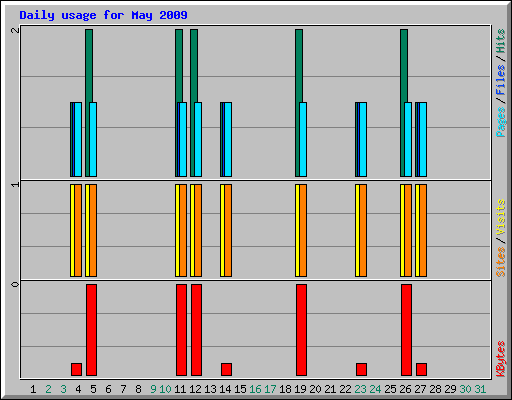Select the green "Hits" legend label

point(501,41)
